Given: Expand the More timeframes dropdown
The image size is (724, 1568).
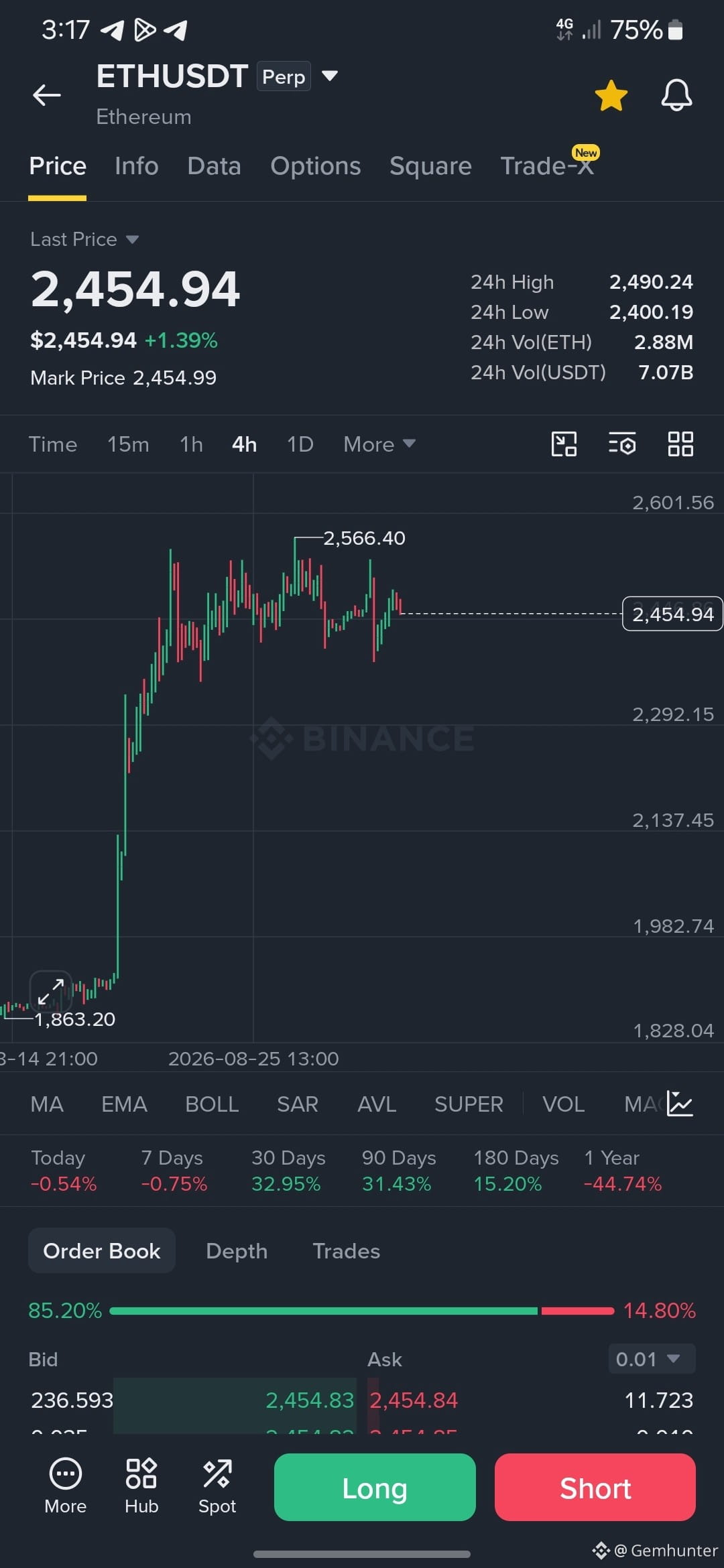Looking at the screenshot, I should click(379, 444).
